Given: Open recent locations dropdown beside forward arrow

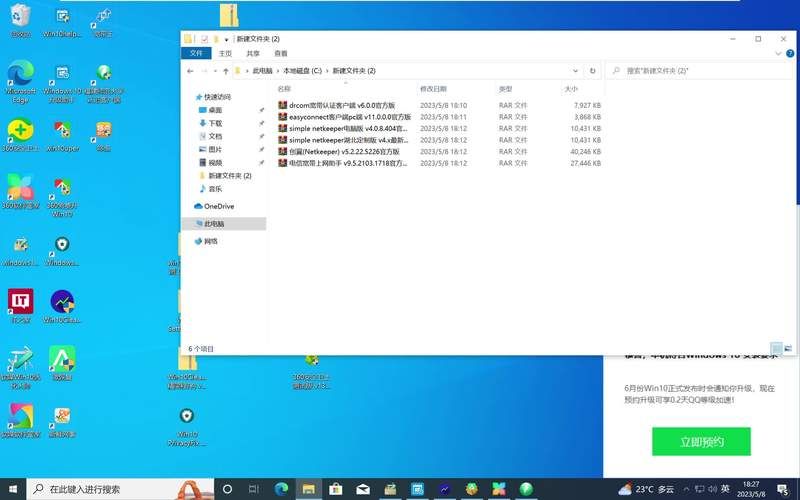Looking at the screenshot, I should click(215, 71).
